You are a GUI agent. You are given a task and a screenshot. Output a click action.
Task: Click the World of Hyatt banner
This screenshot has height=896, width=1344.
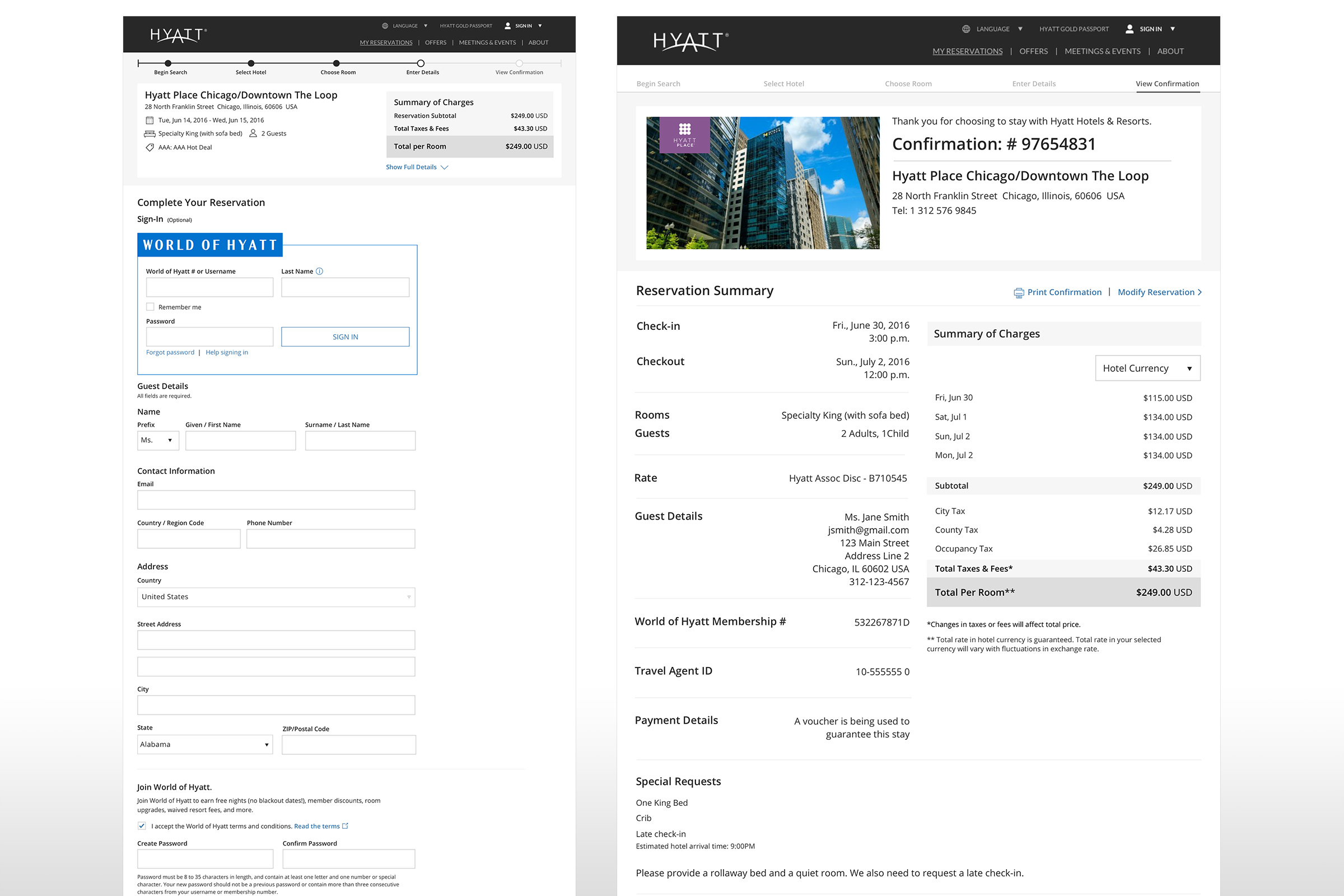(209, 245)
